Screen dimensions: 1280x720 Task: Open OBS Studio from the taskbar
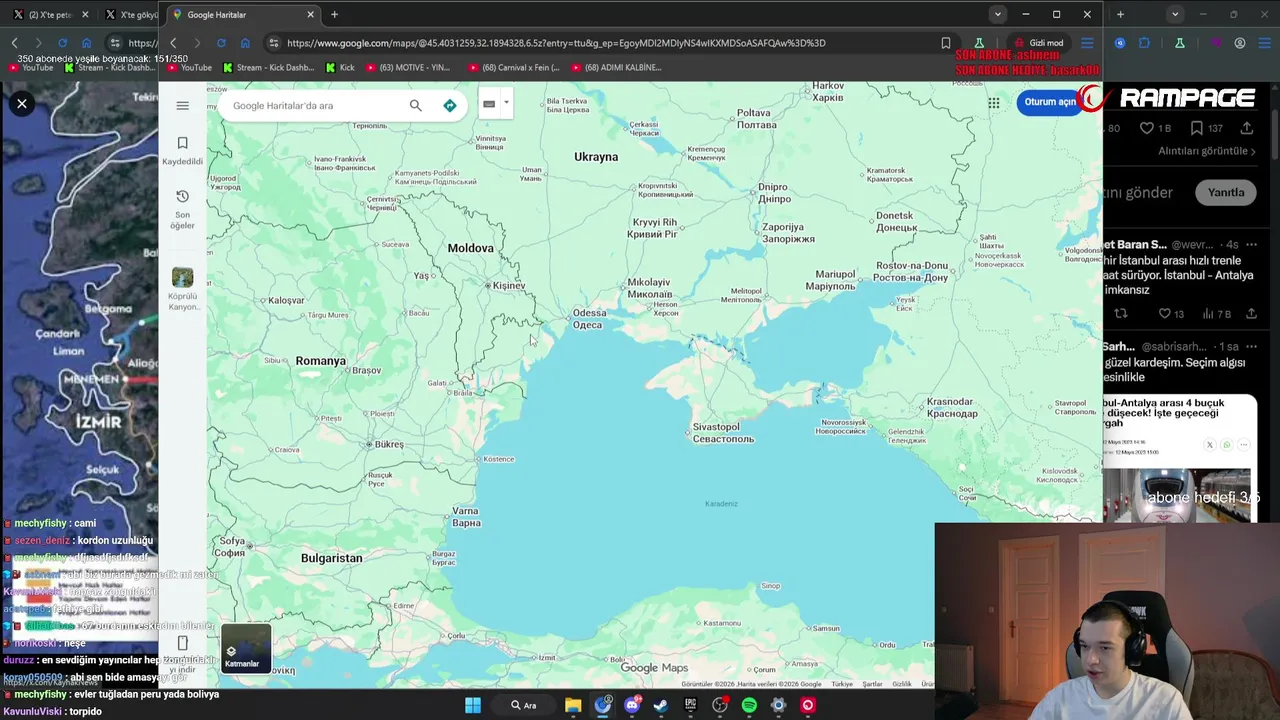tap(720, 705)
